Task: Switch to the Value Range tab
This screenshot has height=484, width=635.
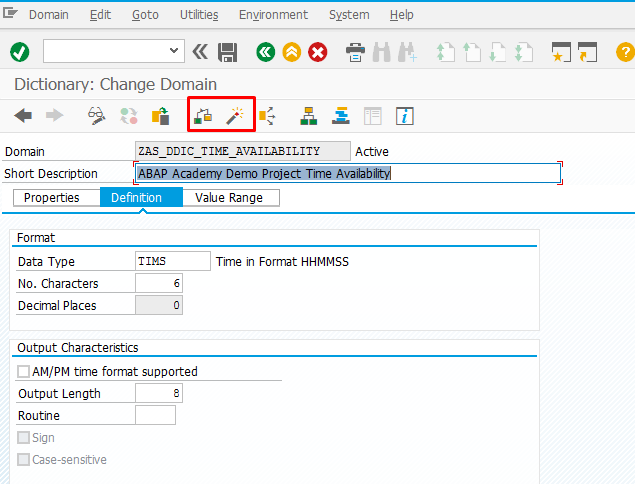Action: (231, 198)
